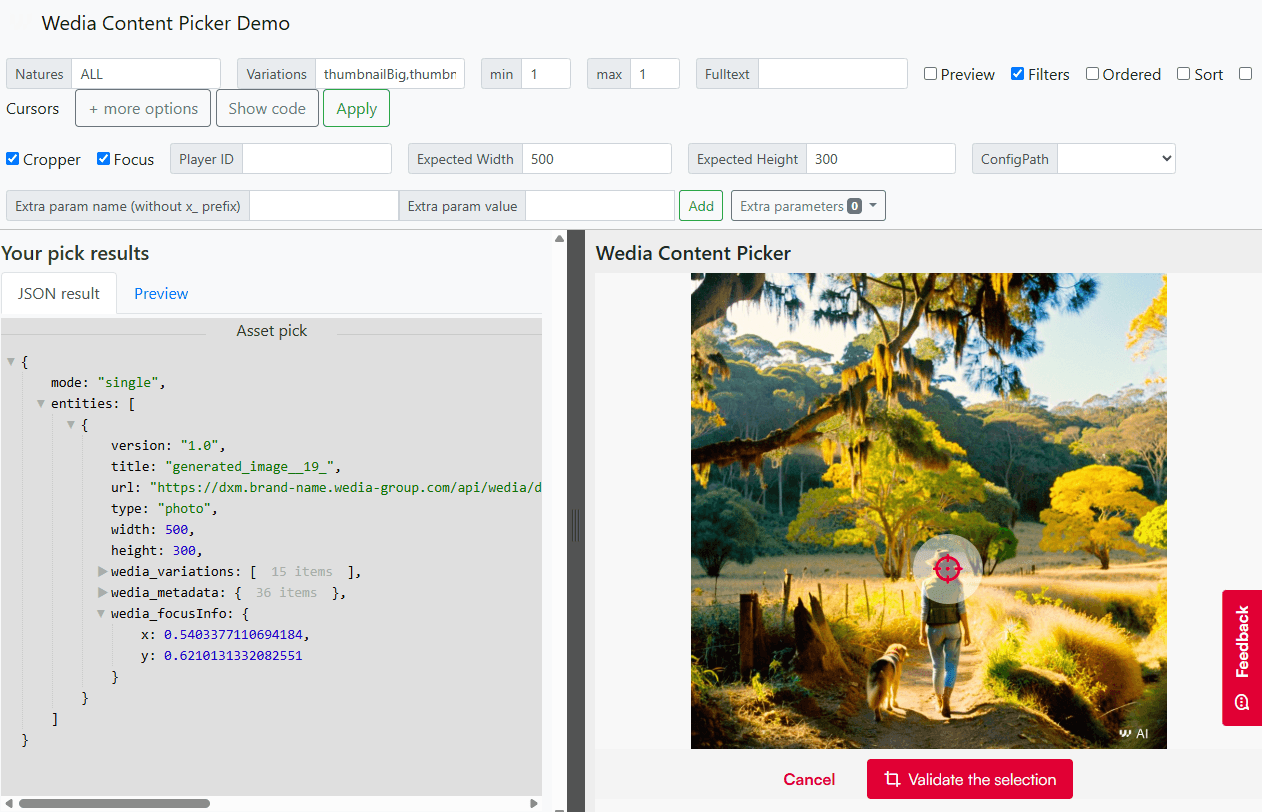Expand the wedia_variations node
1262x812 pixels.
click(x=102, y=571)
